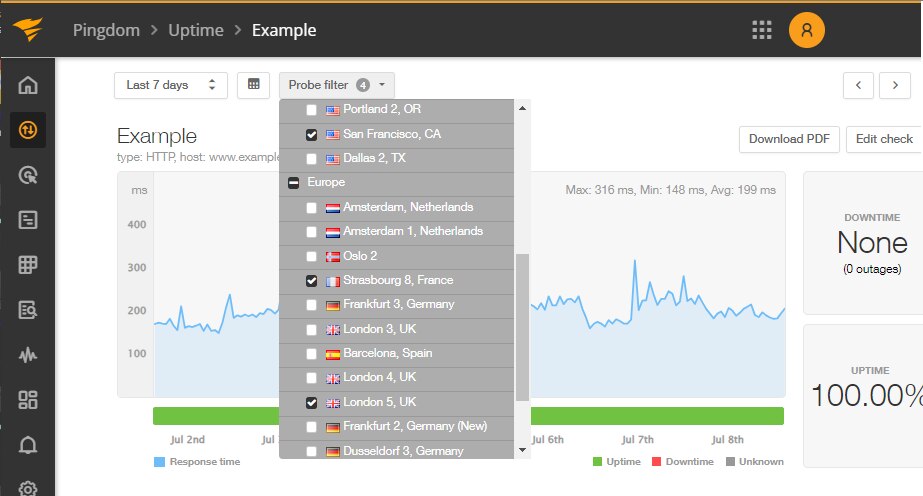Open the table grid sidebar icon
Viewport: 923px width, 496px height.
(x=28, y=265)
